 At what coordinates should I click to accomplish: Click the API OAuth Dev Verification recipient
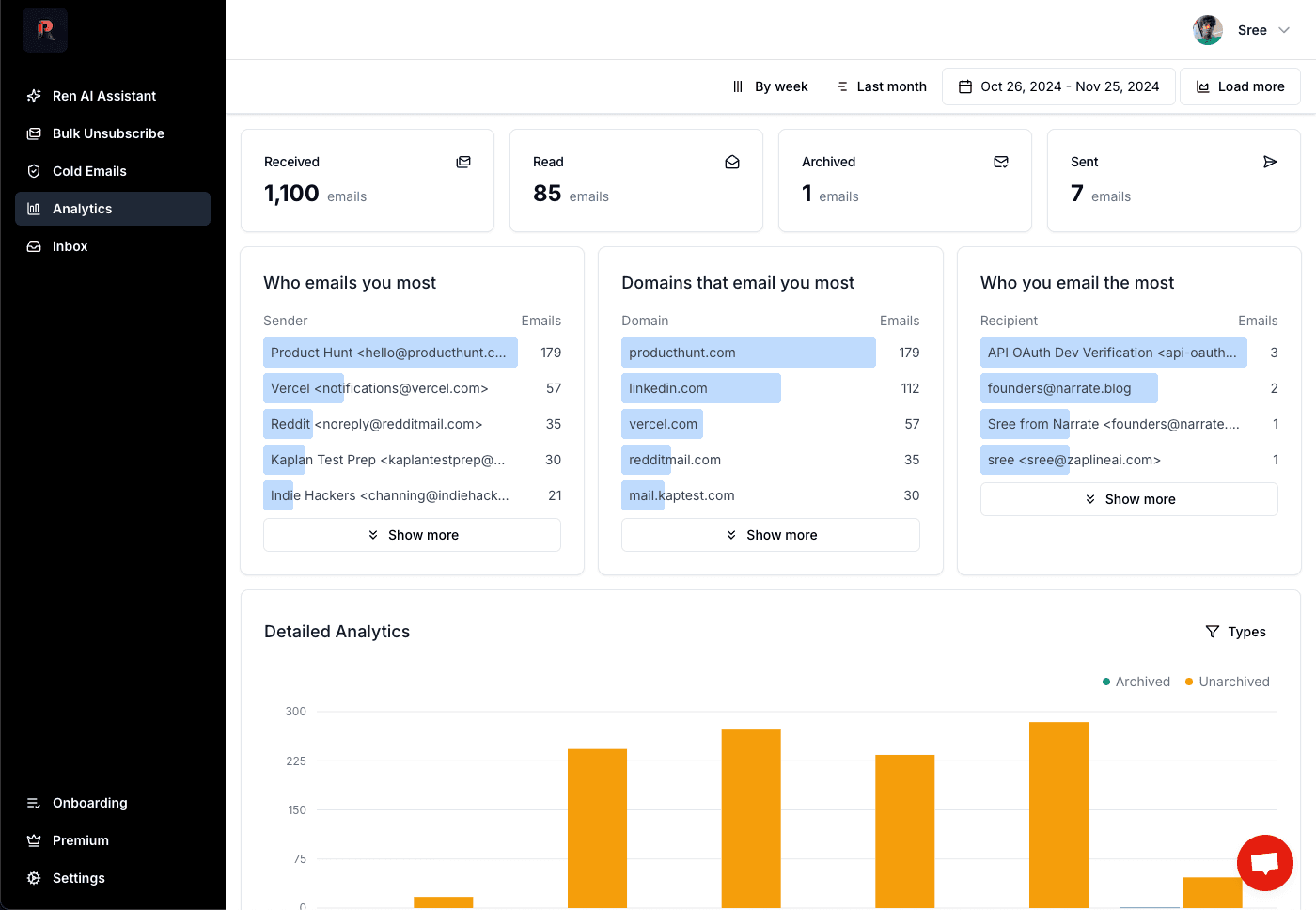pyautogui.click(x=1129, y=353)
